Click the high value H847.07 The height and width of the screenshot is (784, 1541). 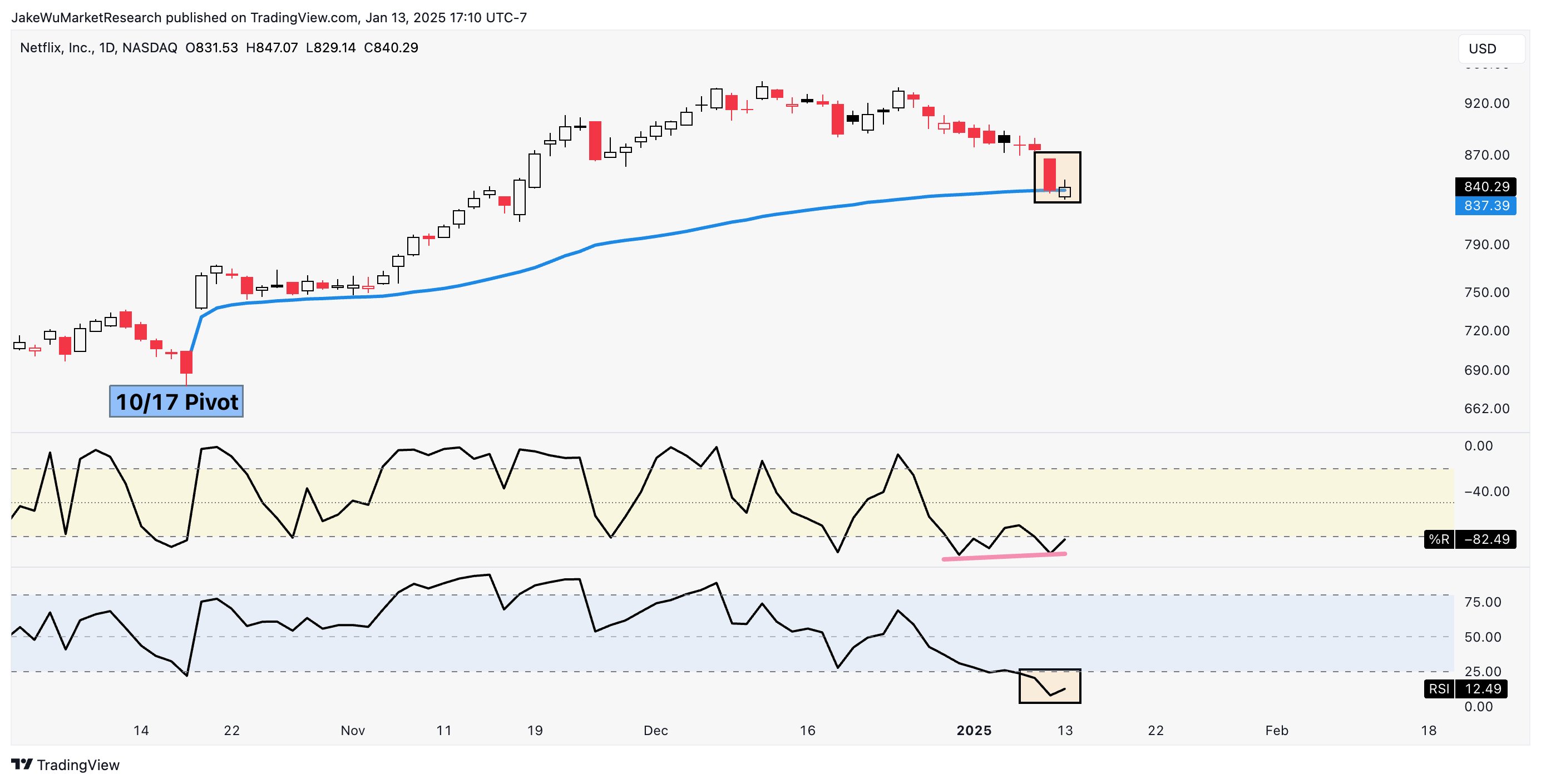pos(271,48)
